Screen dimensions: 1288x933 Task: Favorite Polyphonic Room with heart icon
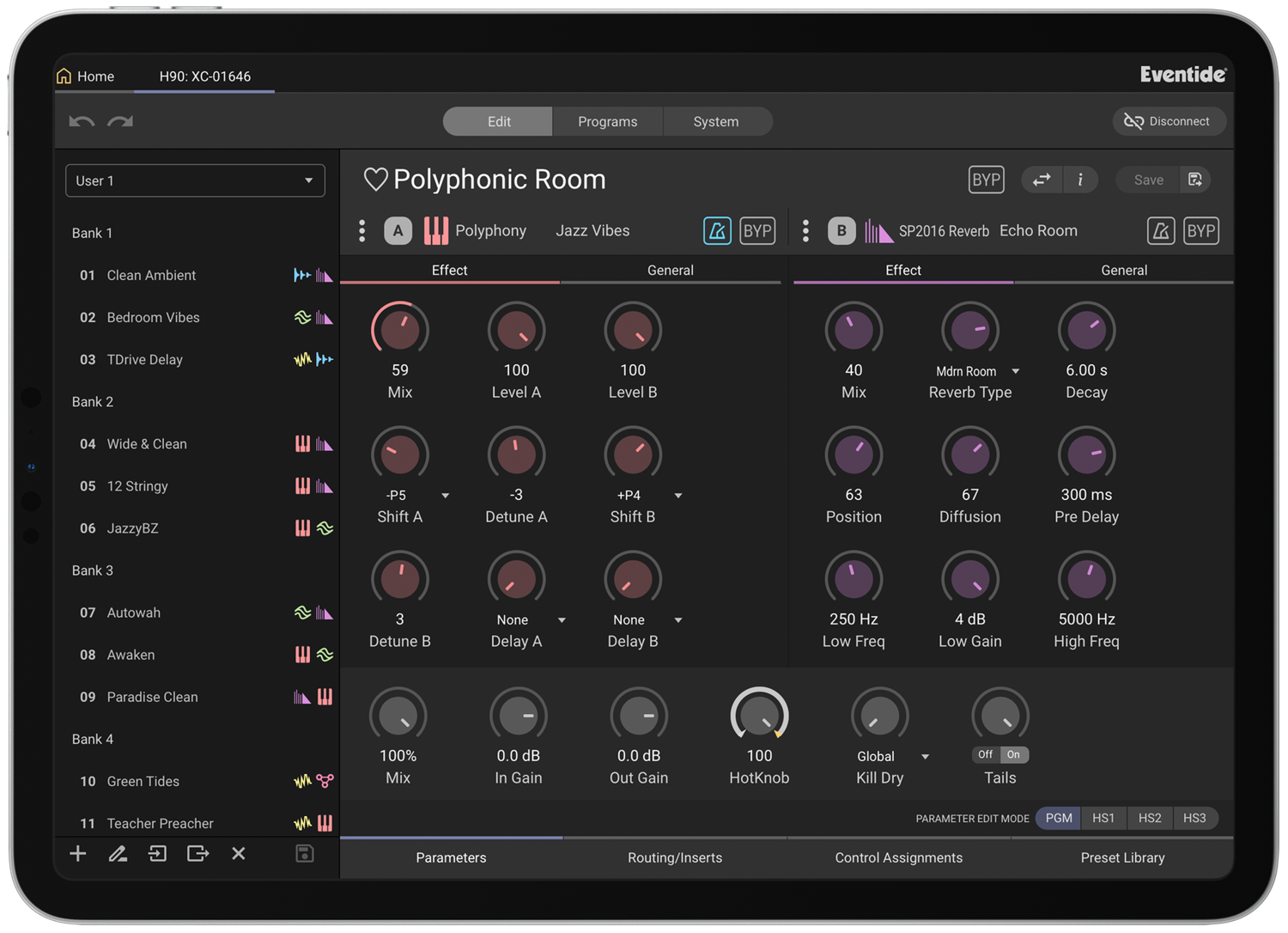(375, 180)
